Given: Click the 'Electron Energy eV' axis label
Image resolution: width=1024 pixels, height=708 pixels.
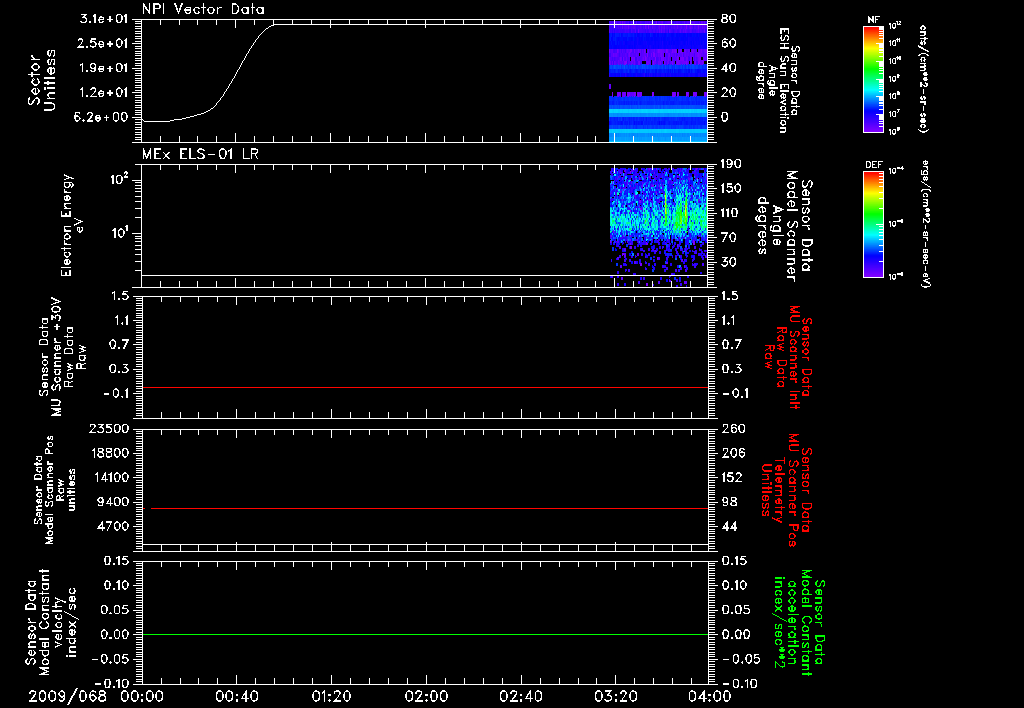Looking at the screenshot, I should coord(72,225).
